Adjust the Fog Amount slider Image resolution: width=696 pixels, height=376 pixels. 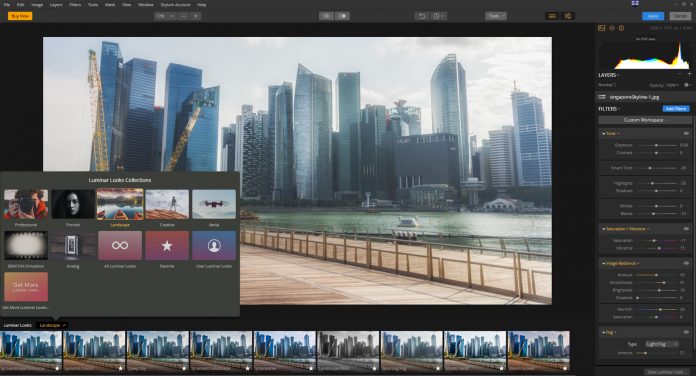657,353
